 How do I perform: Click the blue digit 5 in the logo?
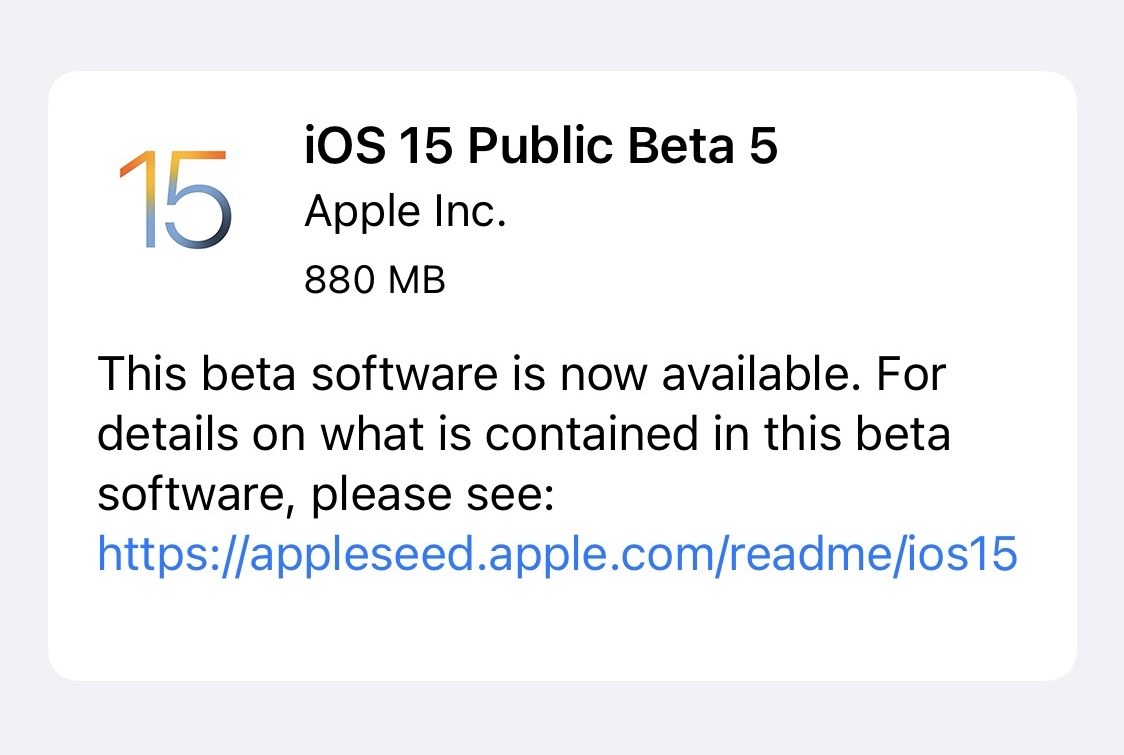[x=196, y=202]
